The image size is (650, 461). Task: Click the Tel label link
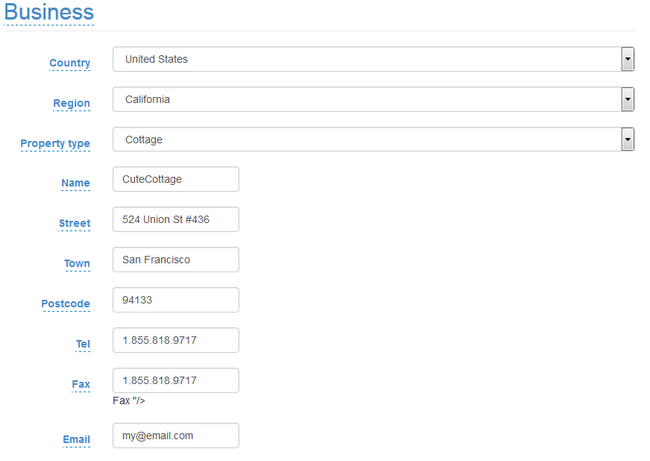click(83, 344)
